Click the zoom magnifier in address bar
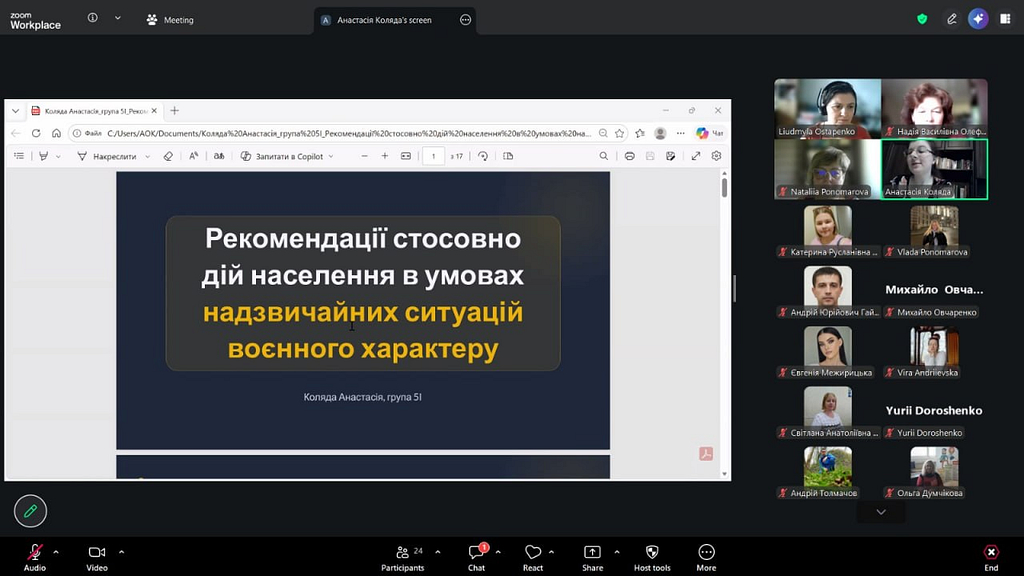The image size is (1024, 576). 603,133
